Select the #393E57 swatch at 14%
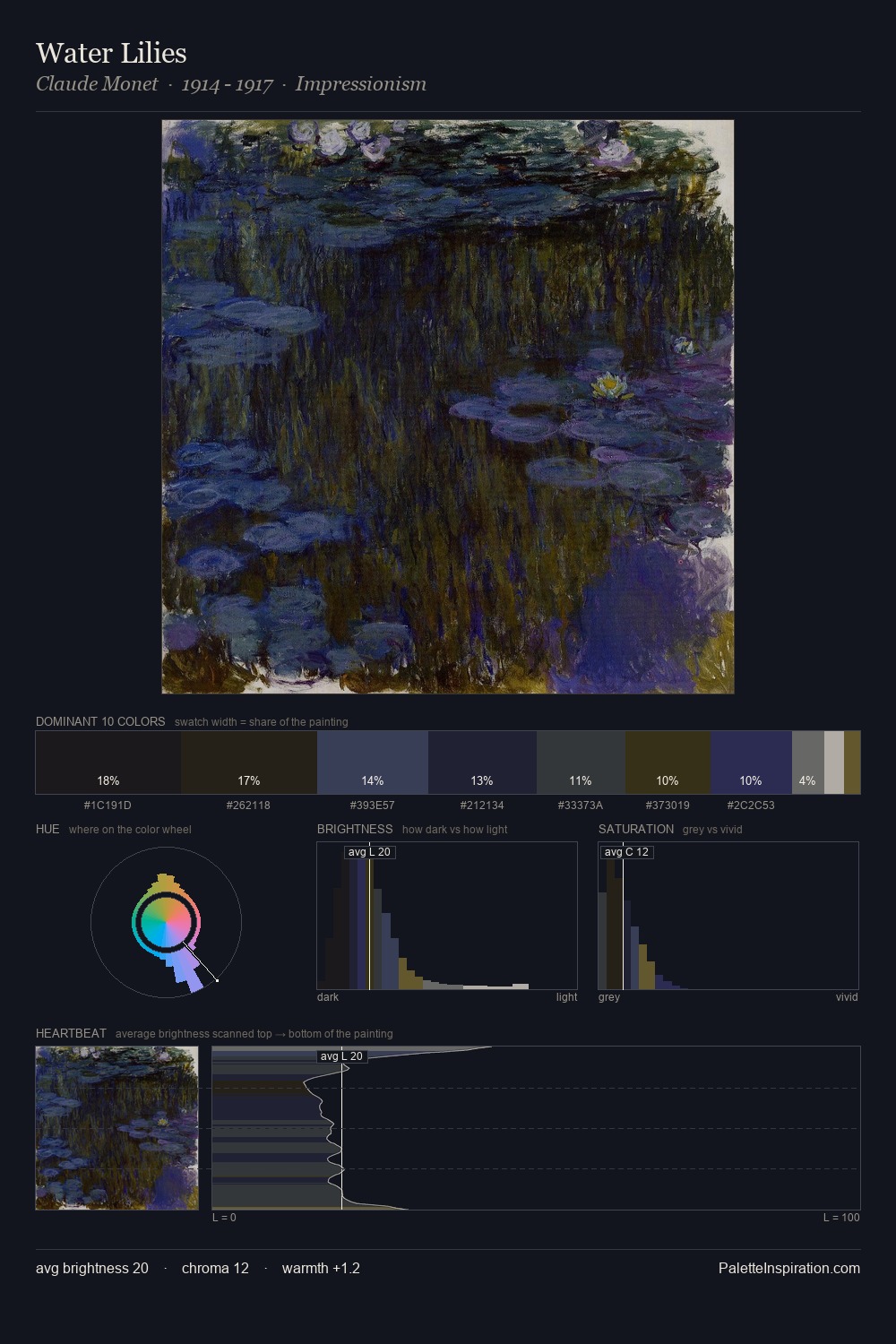896x1344 pixels. click(373, 762)
